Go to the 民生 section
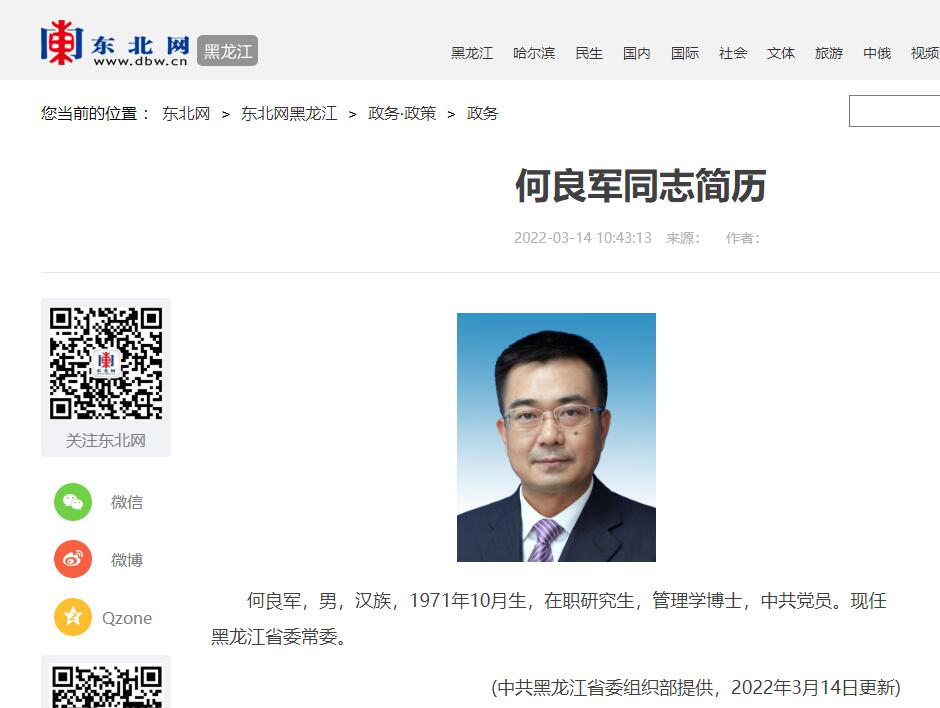 589,53
